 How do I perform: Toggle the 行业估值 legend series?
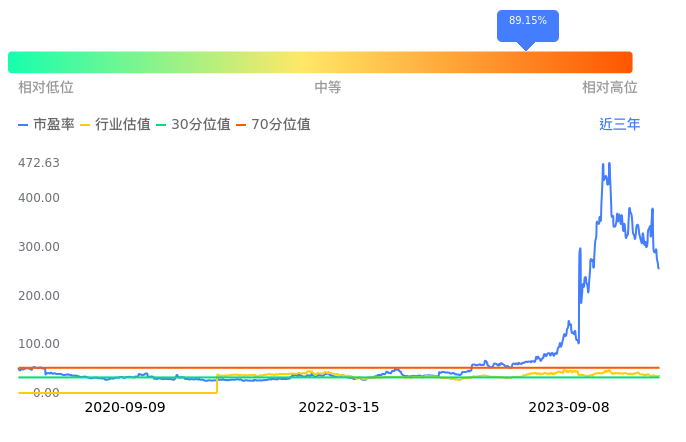click(115, 125)
